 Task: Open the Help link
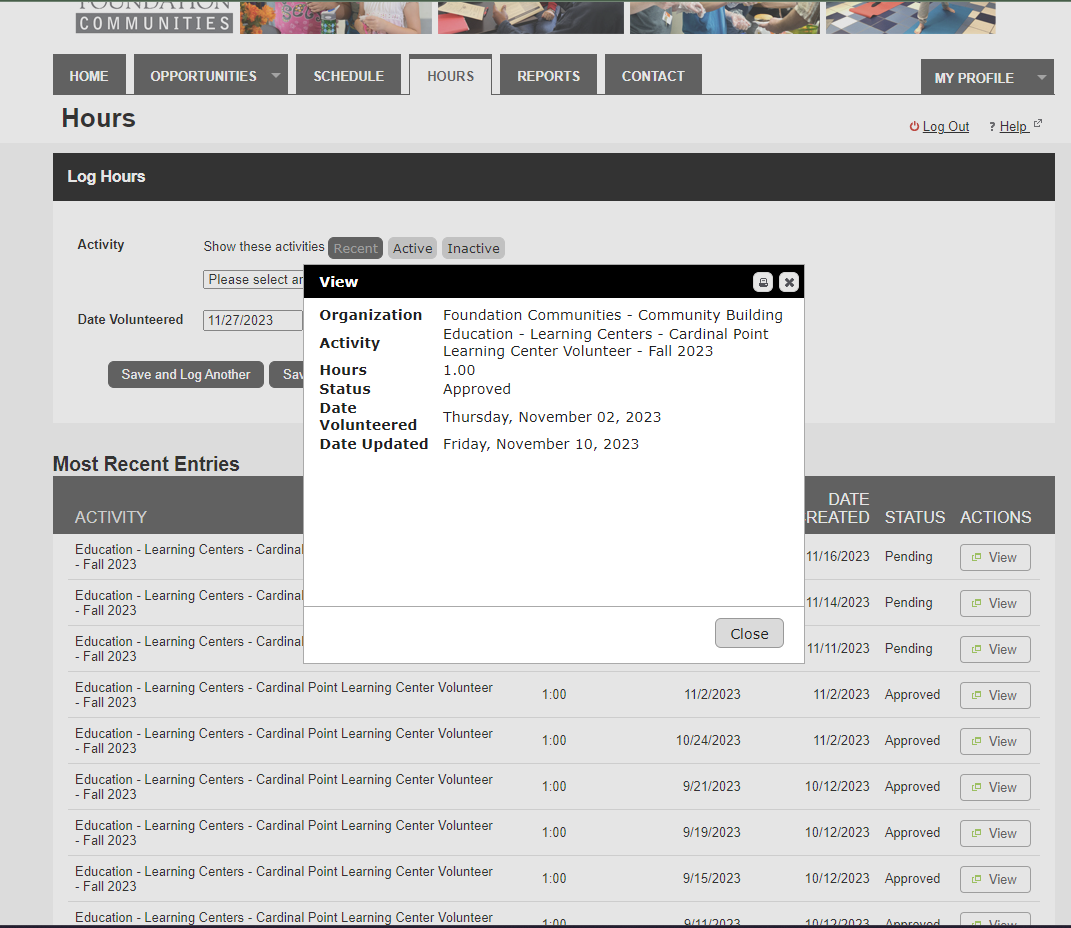point(1014,126)
